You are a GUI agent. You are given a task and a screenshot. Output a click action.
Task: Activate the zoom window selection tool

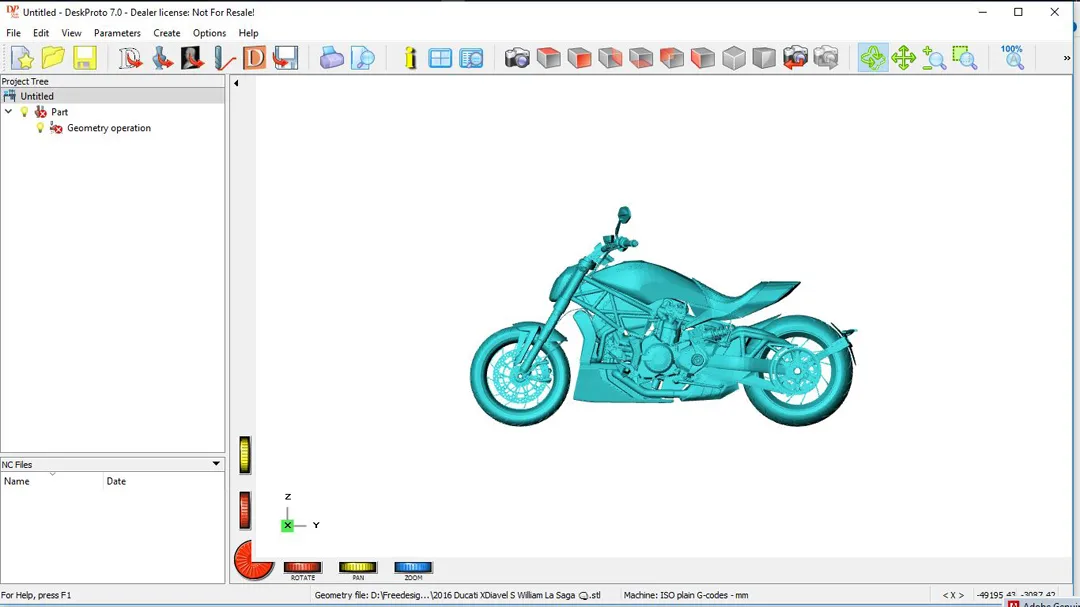coord(965,58)
